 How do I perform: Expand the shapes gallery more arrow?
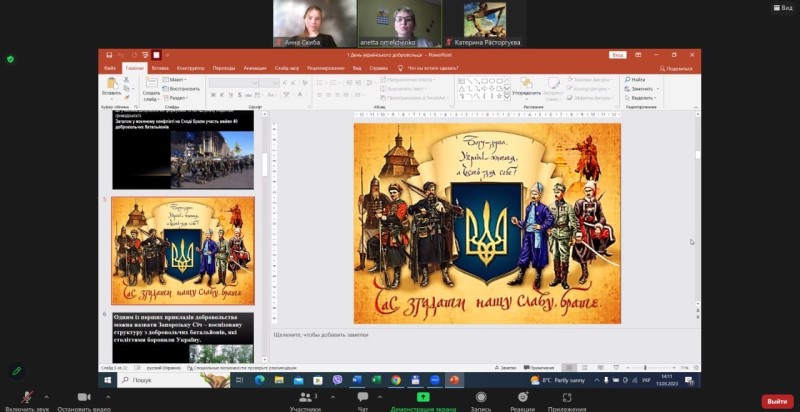pos(507,96)
